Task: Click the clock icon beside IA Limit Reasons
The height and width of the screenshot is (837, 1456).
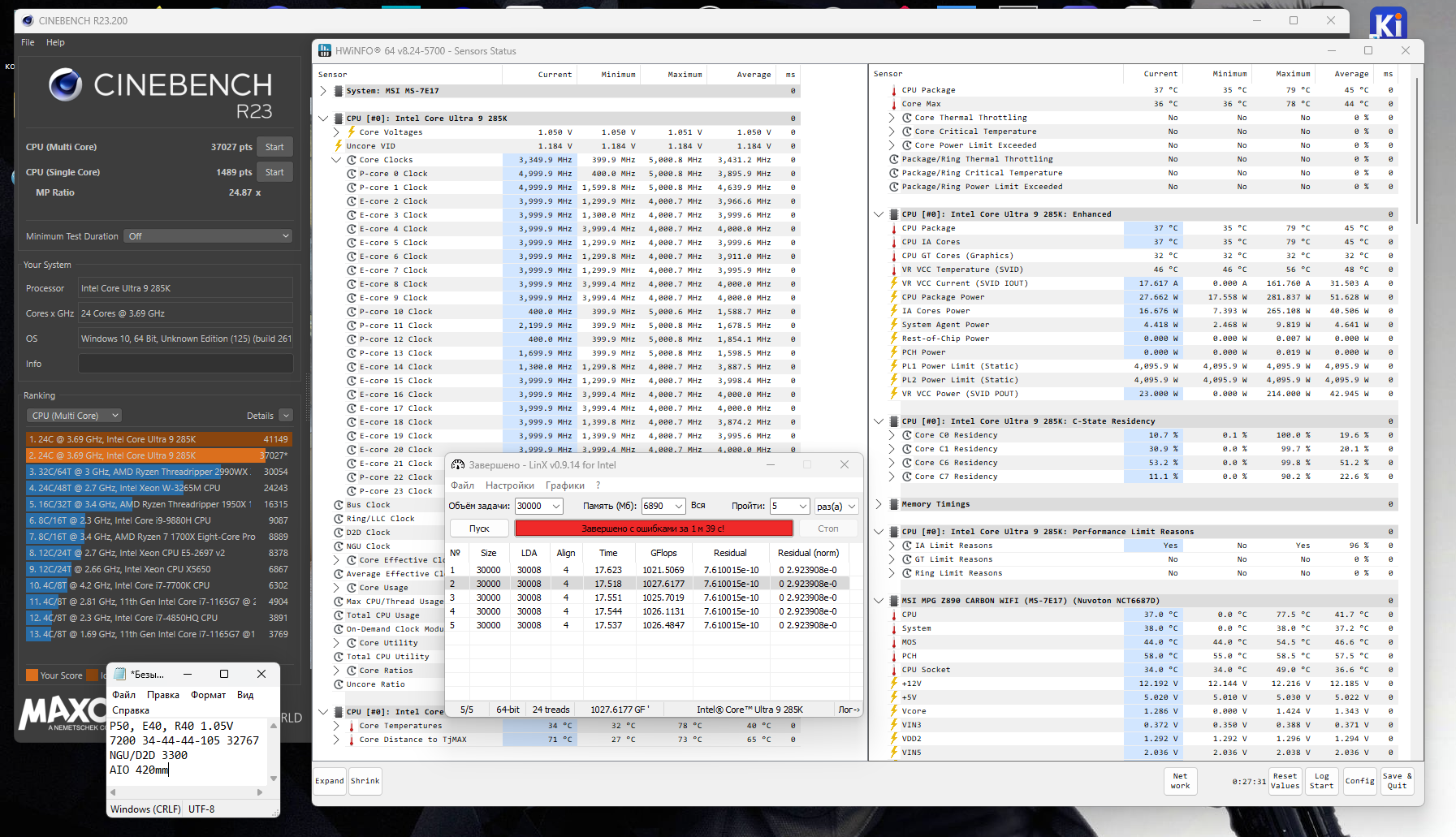Action: point(907,545)
